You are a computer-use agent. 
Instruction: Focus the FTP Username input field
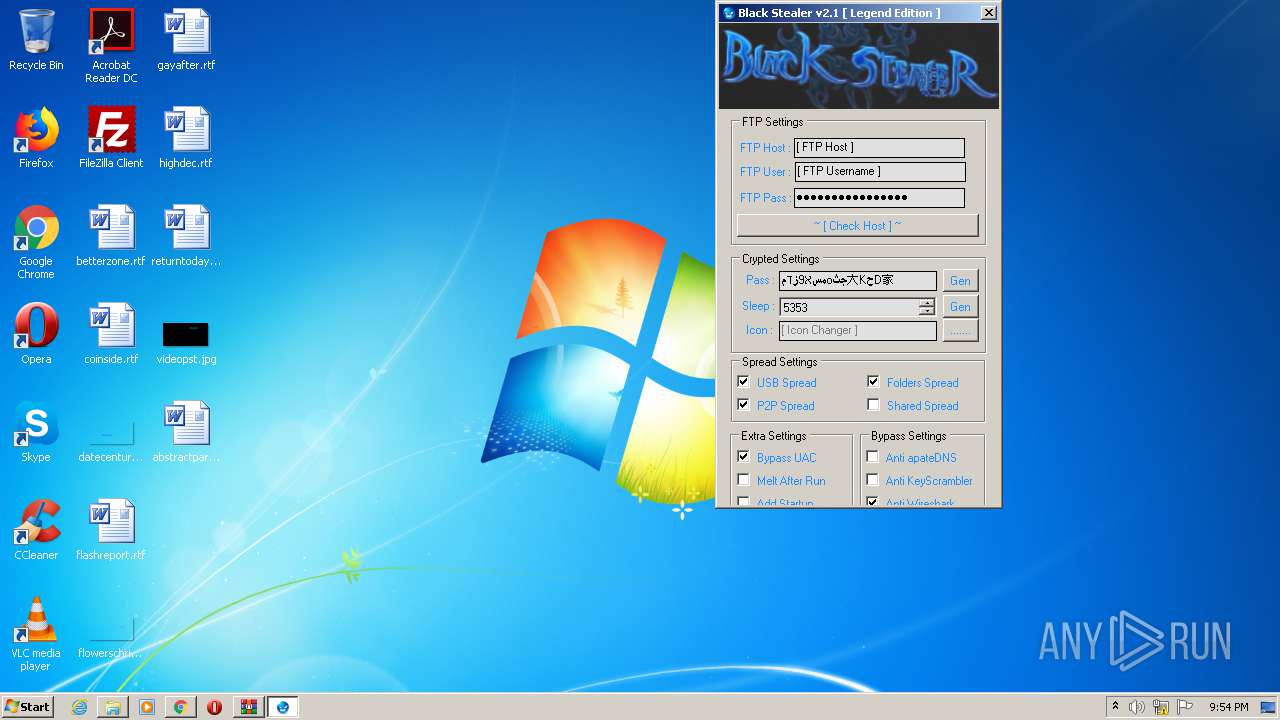879,172
